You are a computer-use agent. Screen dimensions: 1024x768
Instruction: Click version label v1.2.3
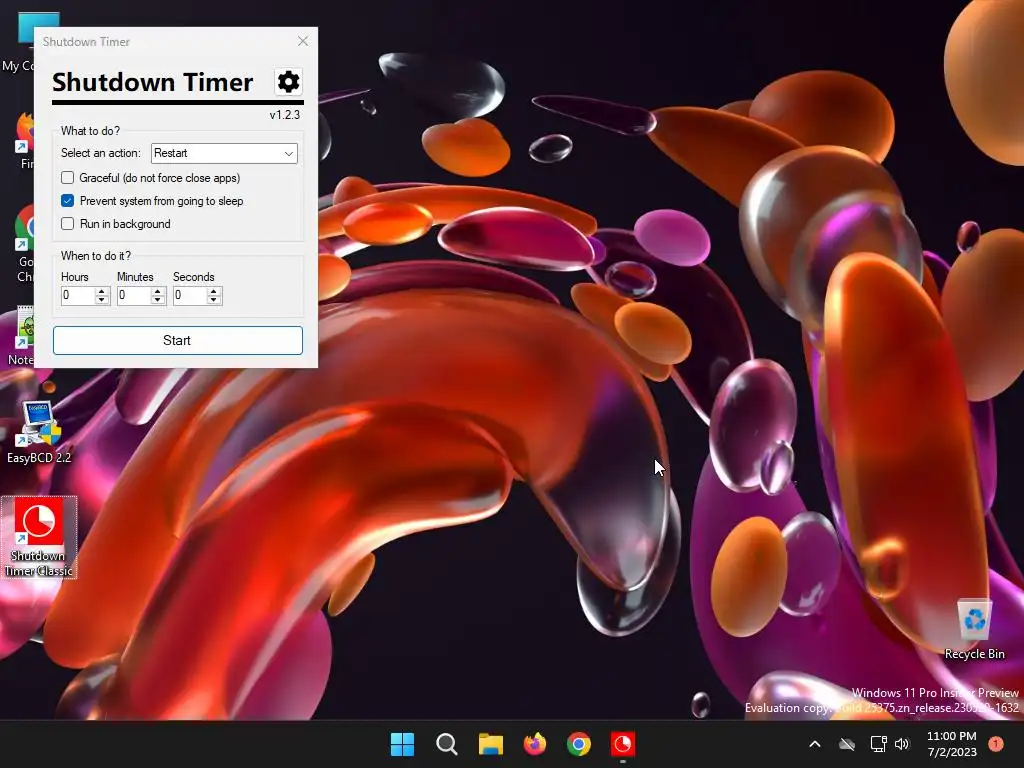285,115
